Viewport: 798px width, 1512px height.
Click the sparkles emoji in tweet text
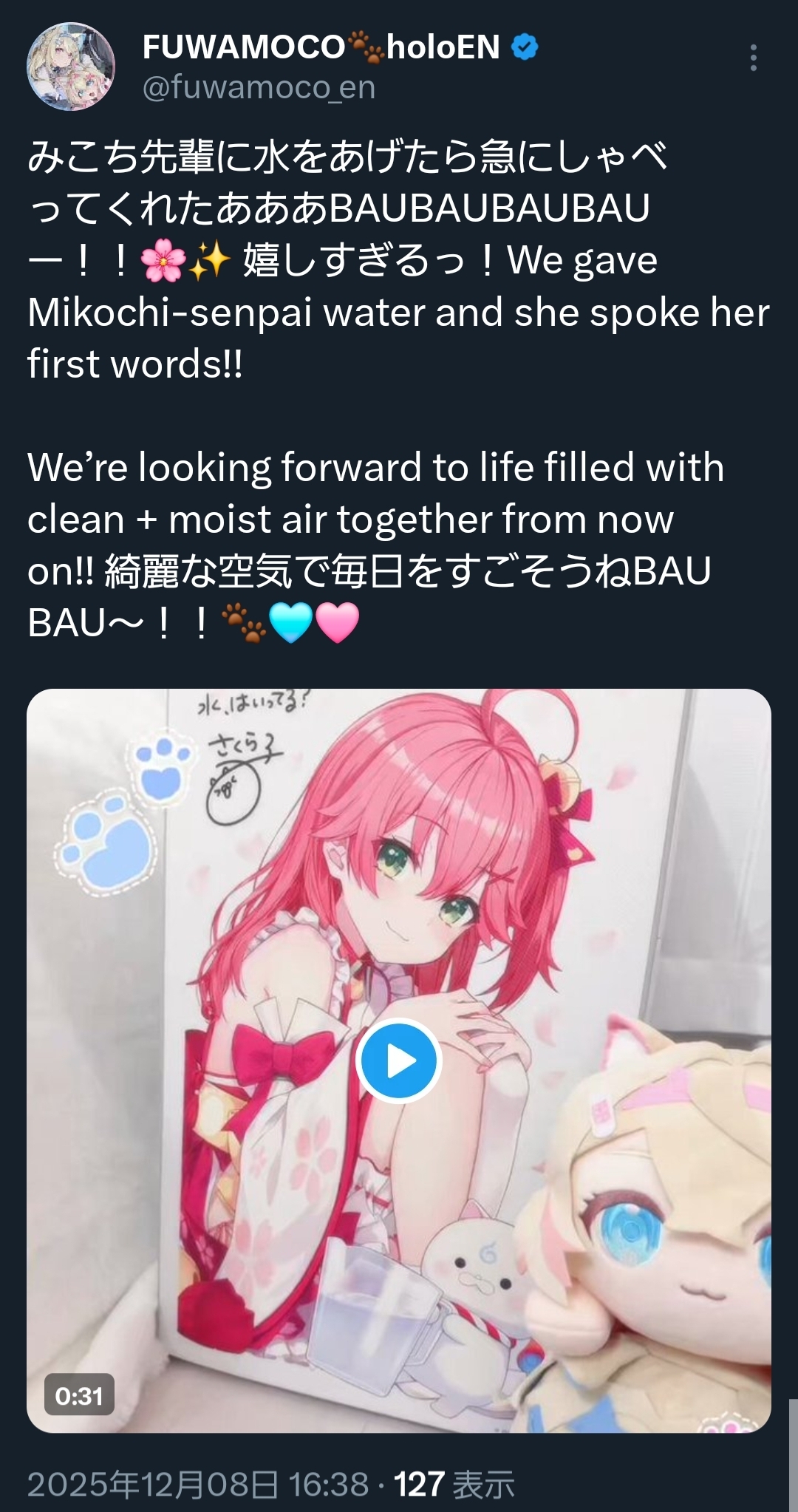tap(208, 262)
